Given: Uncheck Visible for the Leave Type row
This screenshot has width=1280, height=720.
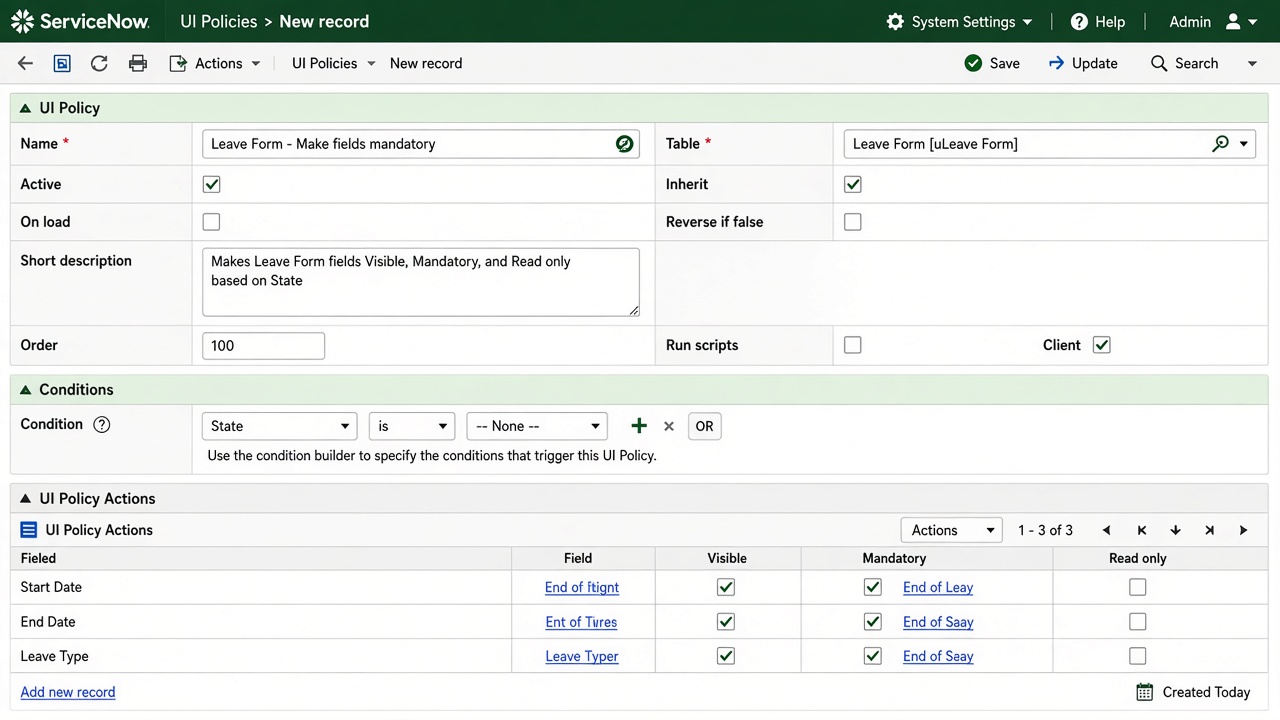Looking at the screenshot, I should tap(726, 656).
